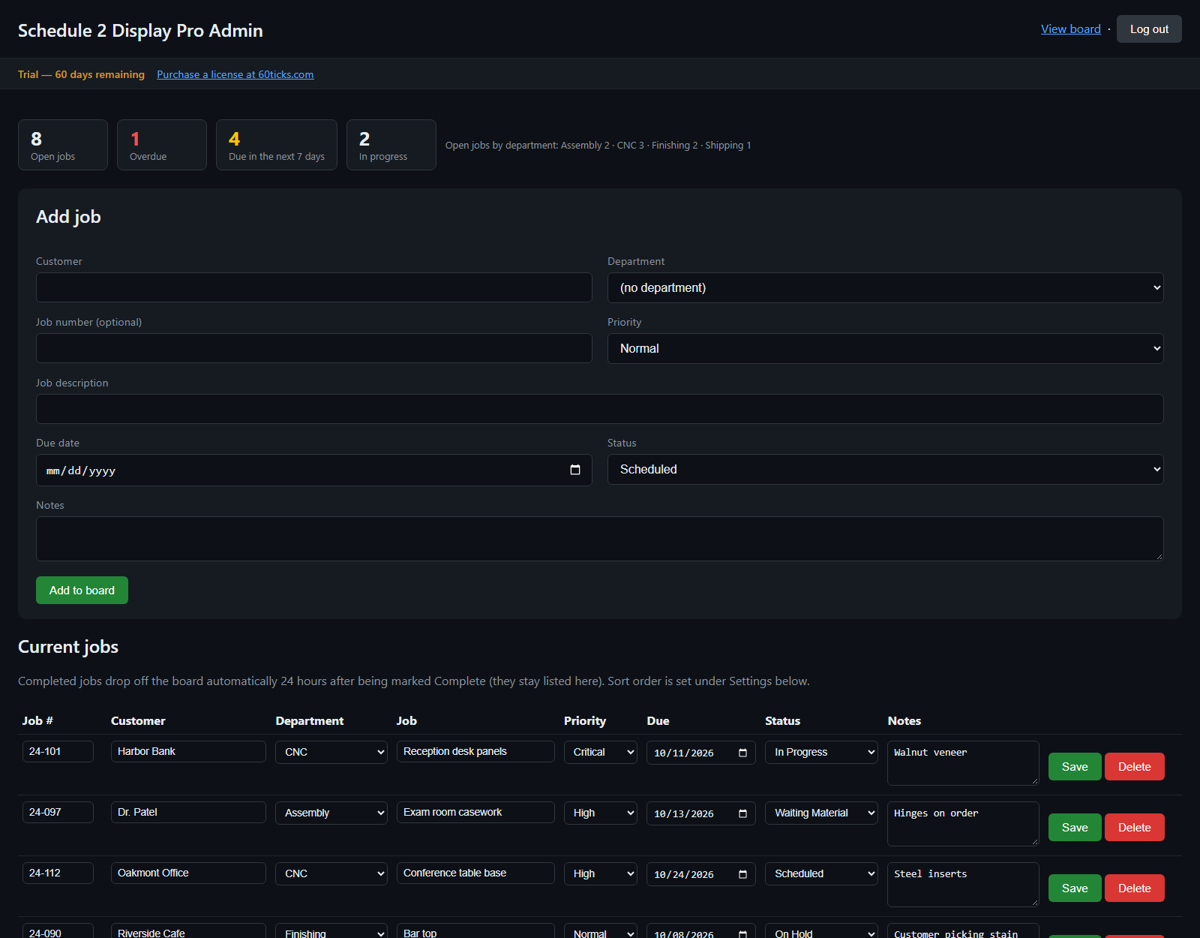This screenshot has height=938, width=1200.
Task: Focus the Job description field
Action: [600, 409]
